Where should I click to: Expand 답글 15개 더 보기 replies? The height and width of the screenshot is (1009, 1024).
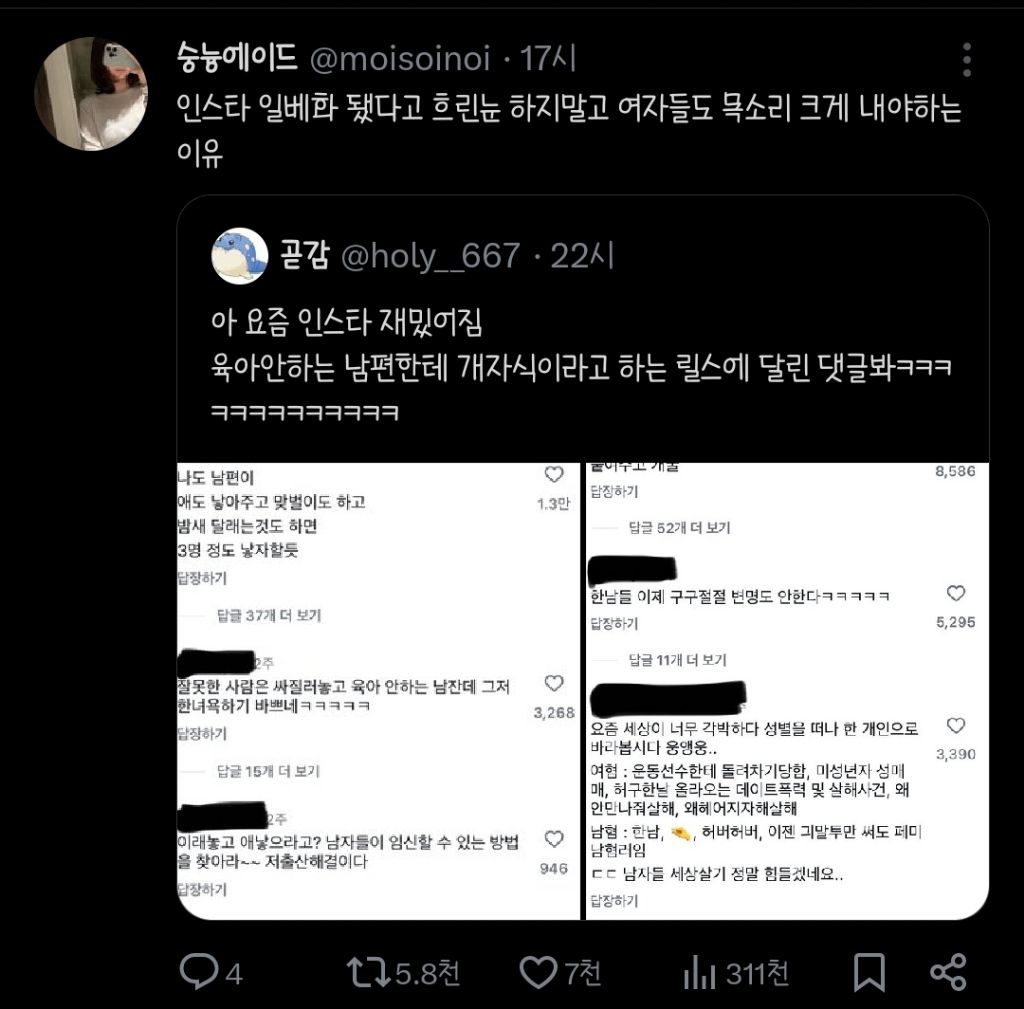click(x=268, y=771)
